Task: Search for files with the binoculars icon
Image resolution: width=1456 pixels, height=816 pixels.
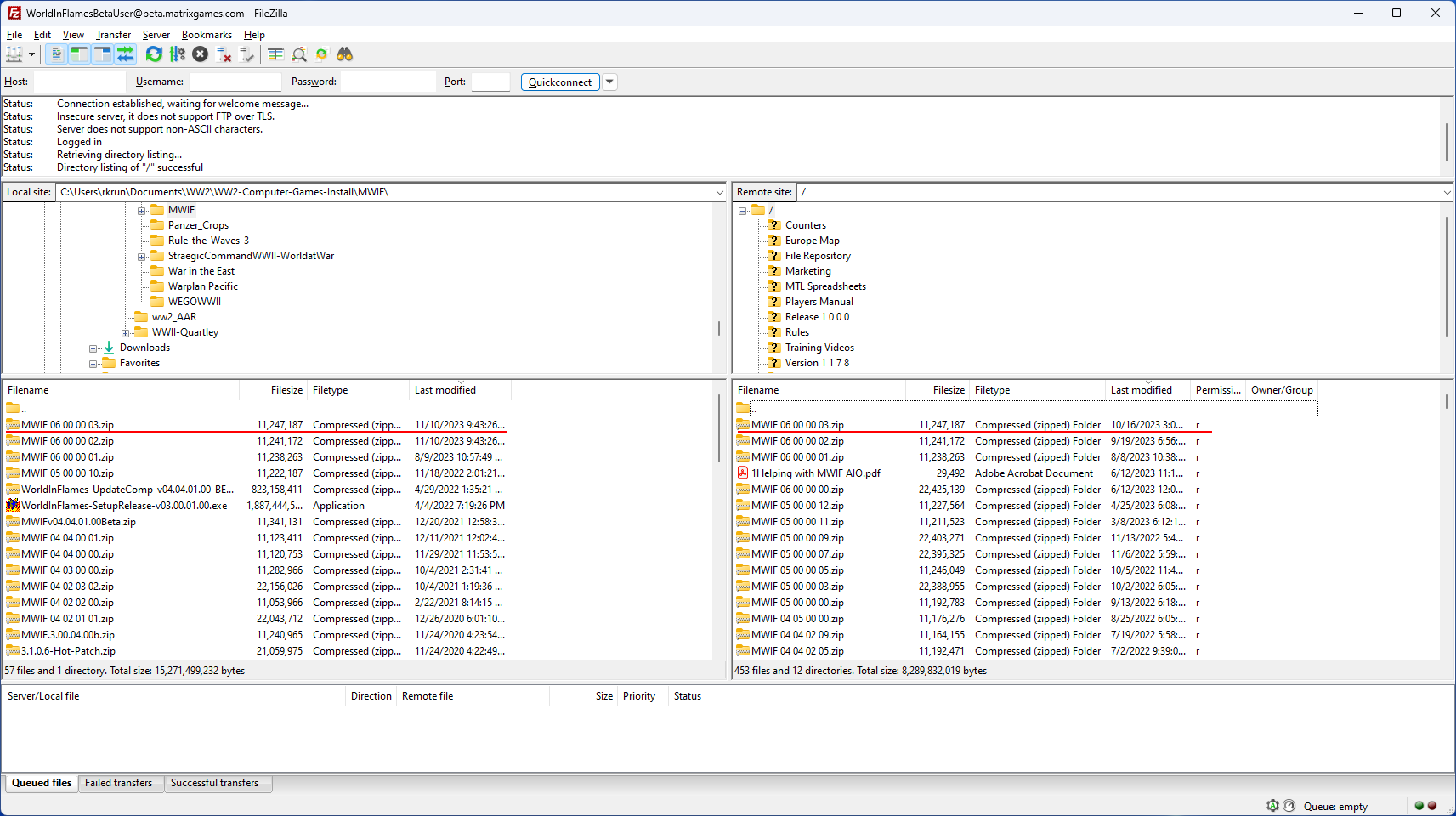Action: [345, 54]
